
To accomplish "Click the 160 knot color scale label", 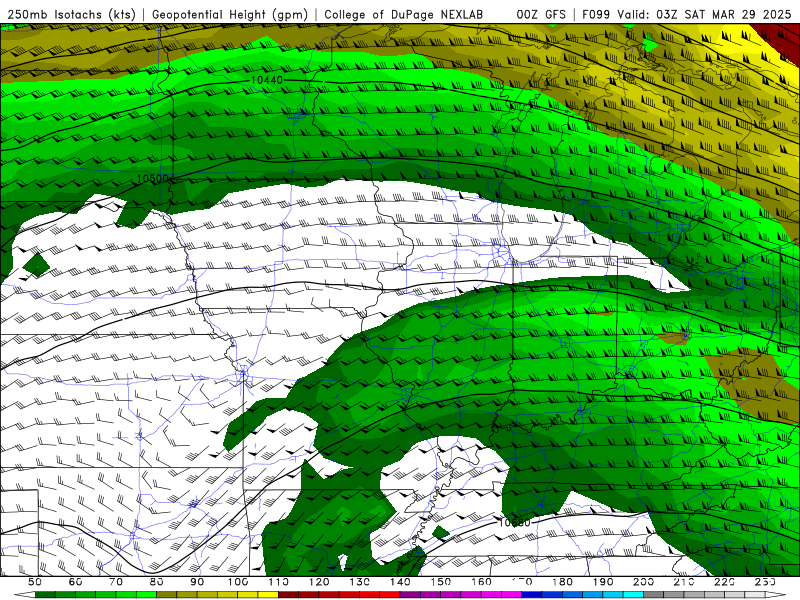I will coord(481,582).
